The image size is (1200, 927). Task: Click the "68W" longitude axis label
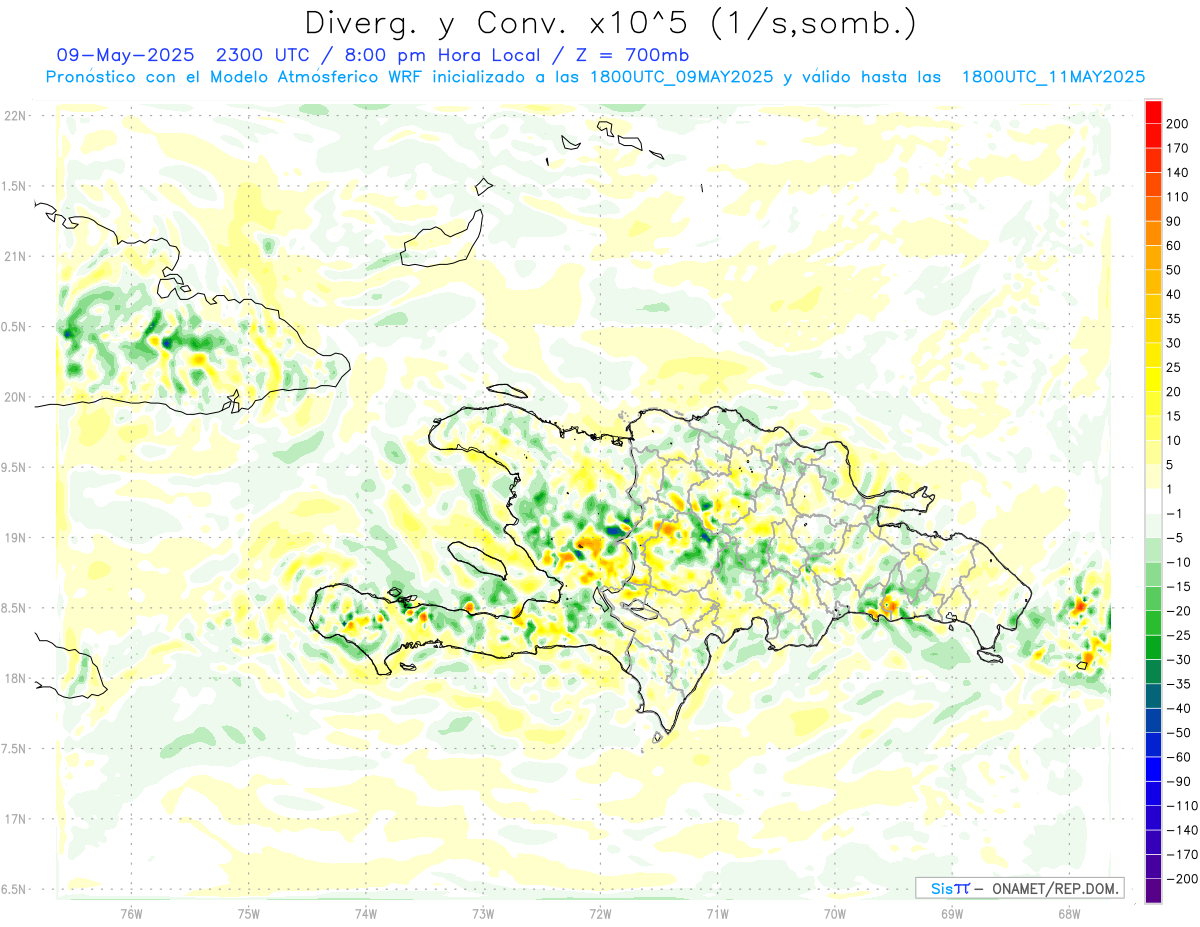click(x=1068, y=913)
